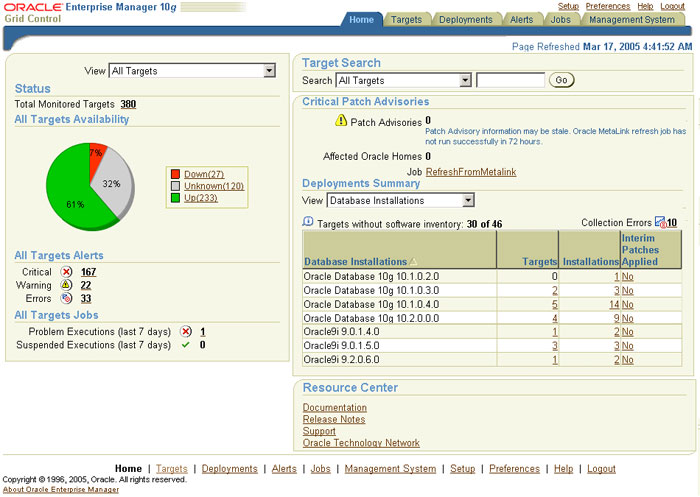Click the Patch Advisories warning icon
This screenshot has height=497, width=700.
click(341, 121)
